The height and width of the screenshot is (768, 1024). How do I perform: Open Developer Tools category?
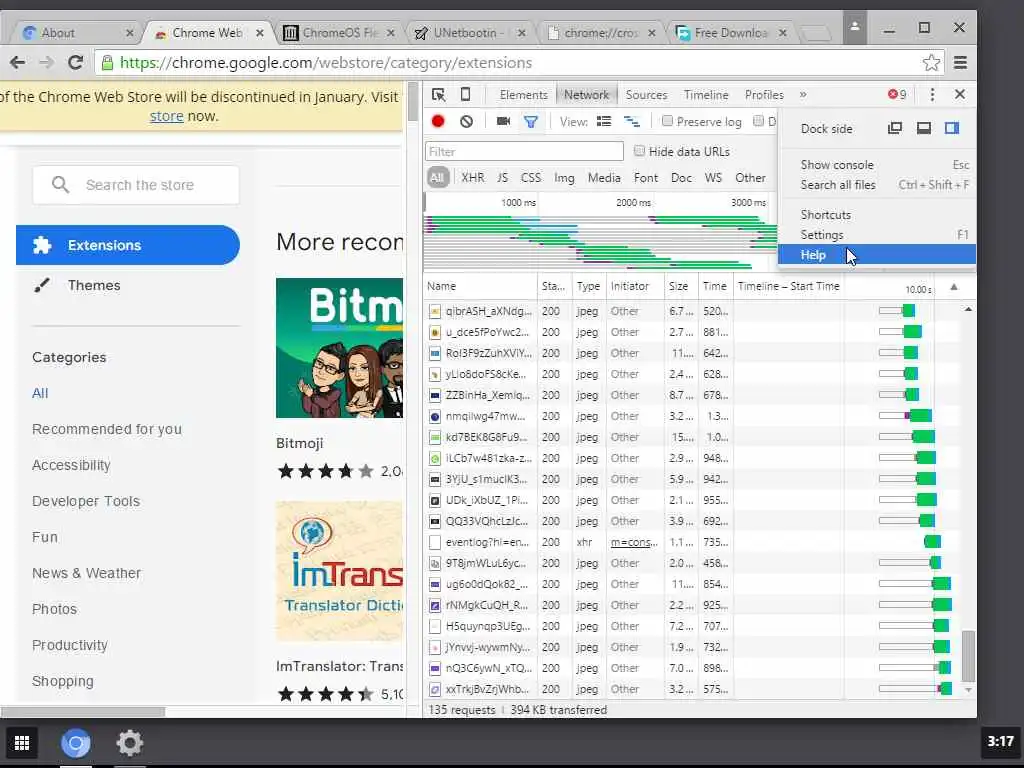86,501
